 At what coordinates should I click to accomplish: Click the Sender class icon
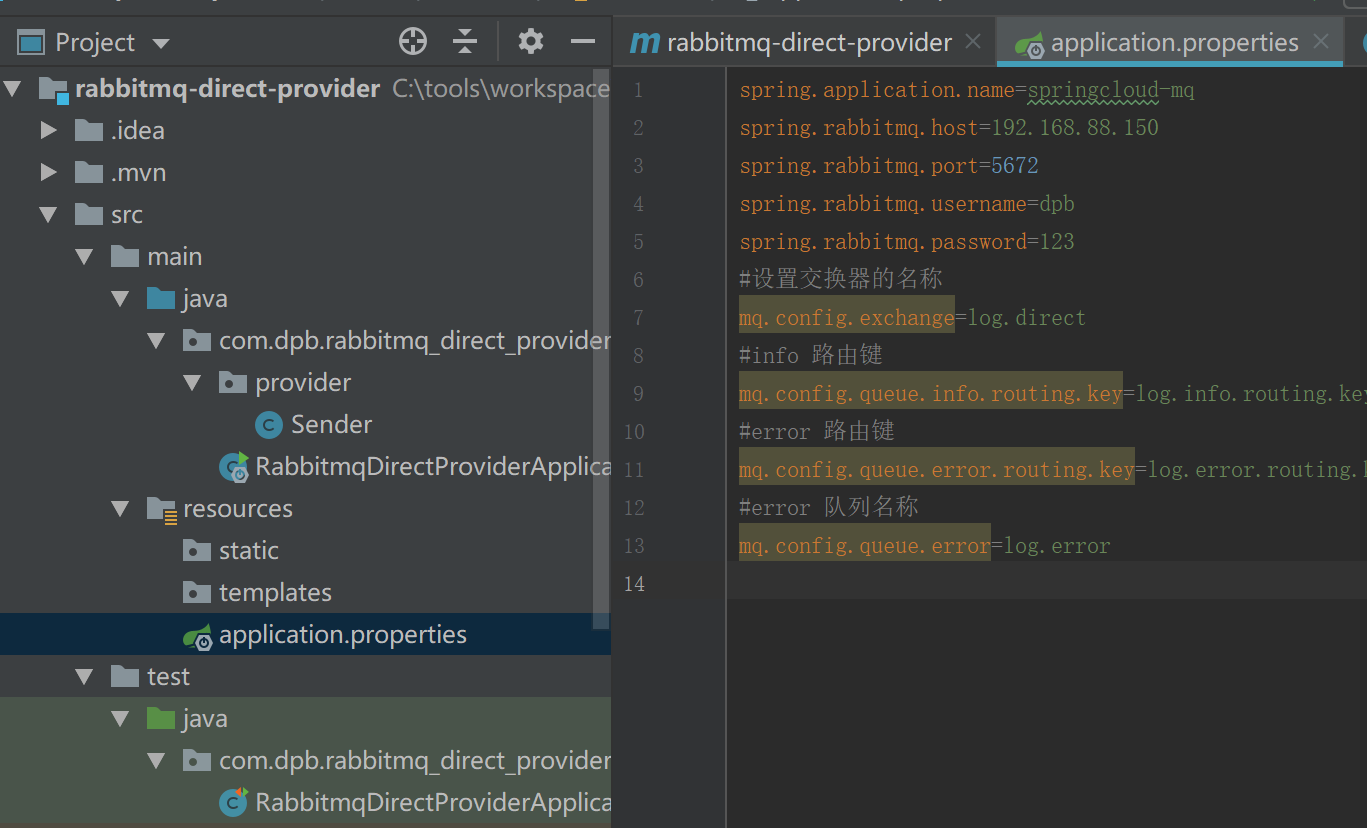(x=269, y=425)
